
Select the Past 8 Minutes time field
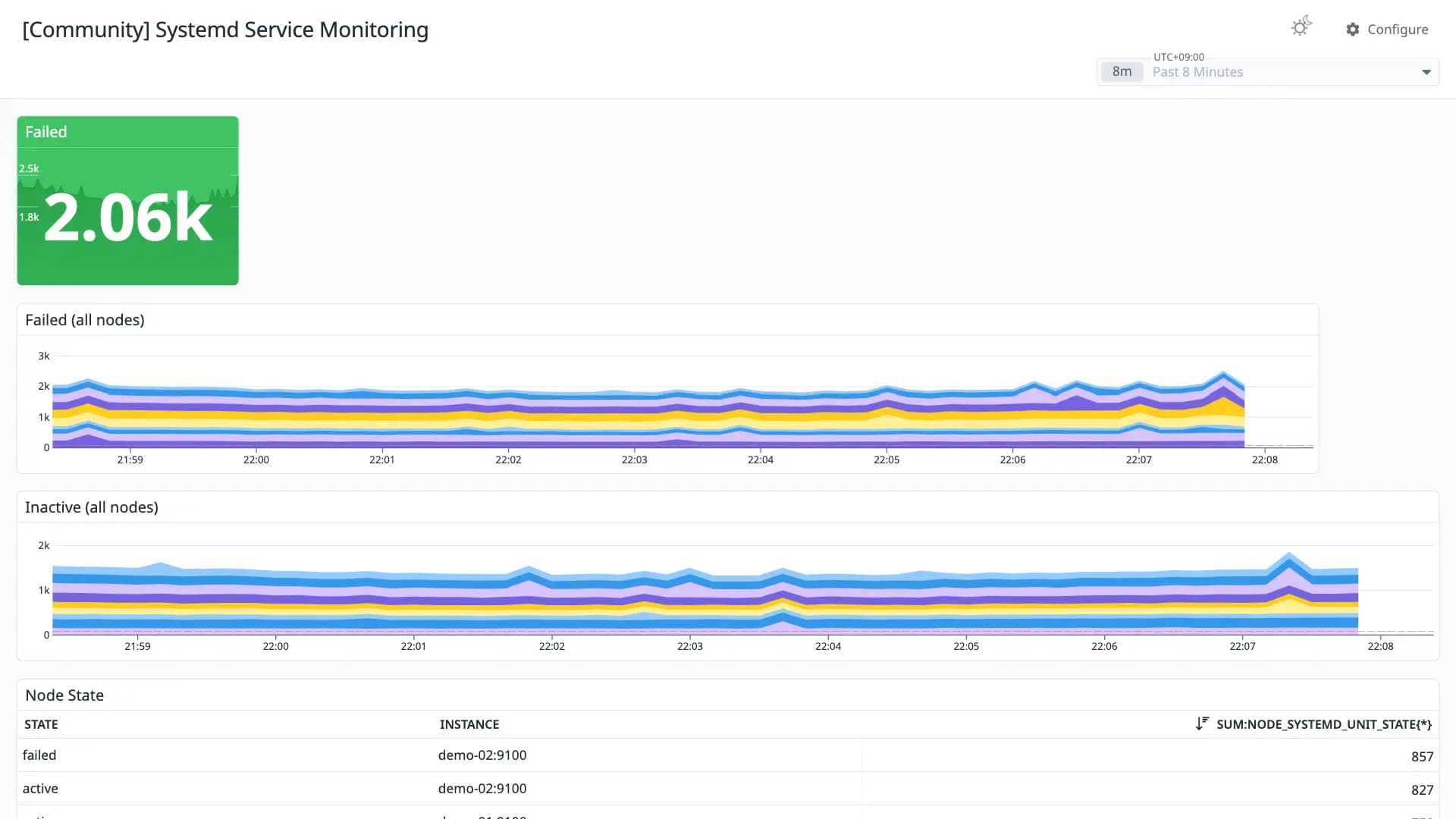click(x=1268, y=72)
